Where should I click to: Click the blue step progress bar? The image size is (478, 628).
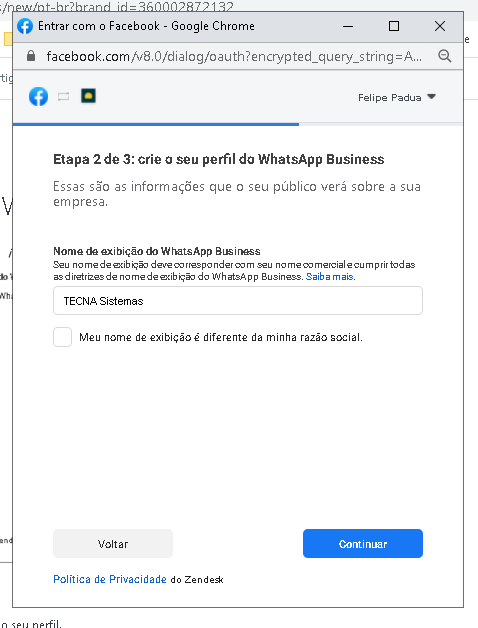click(156, 124)
